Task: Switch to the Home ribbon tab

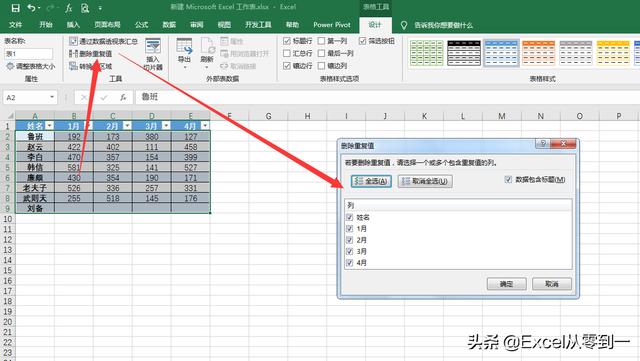Action: [45, 25]
